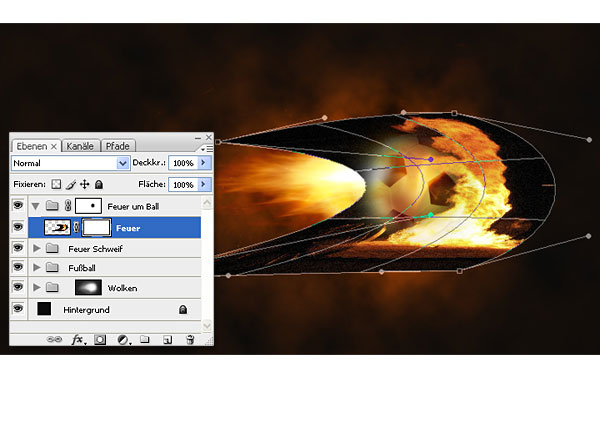
Task: Hide the Feuer um Ball group
Action: coord(18,206)
